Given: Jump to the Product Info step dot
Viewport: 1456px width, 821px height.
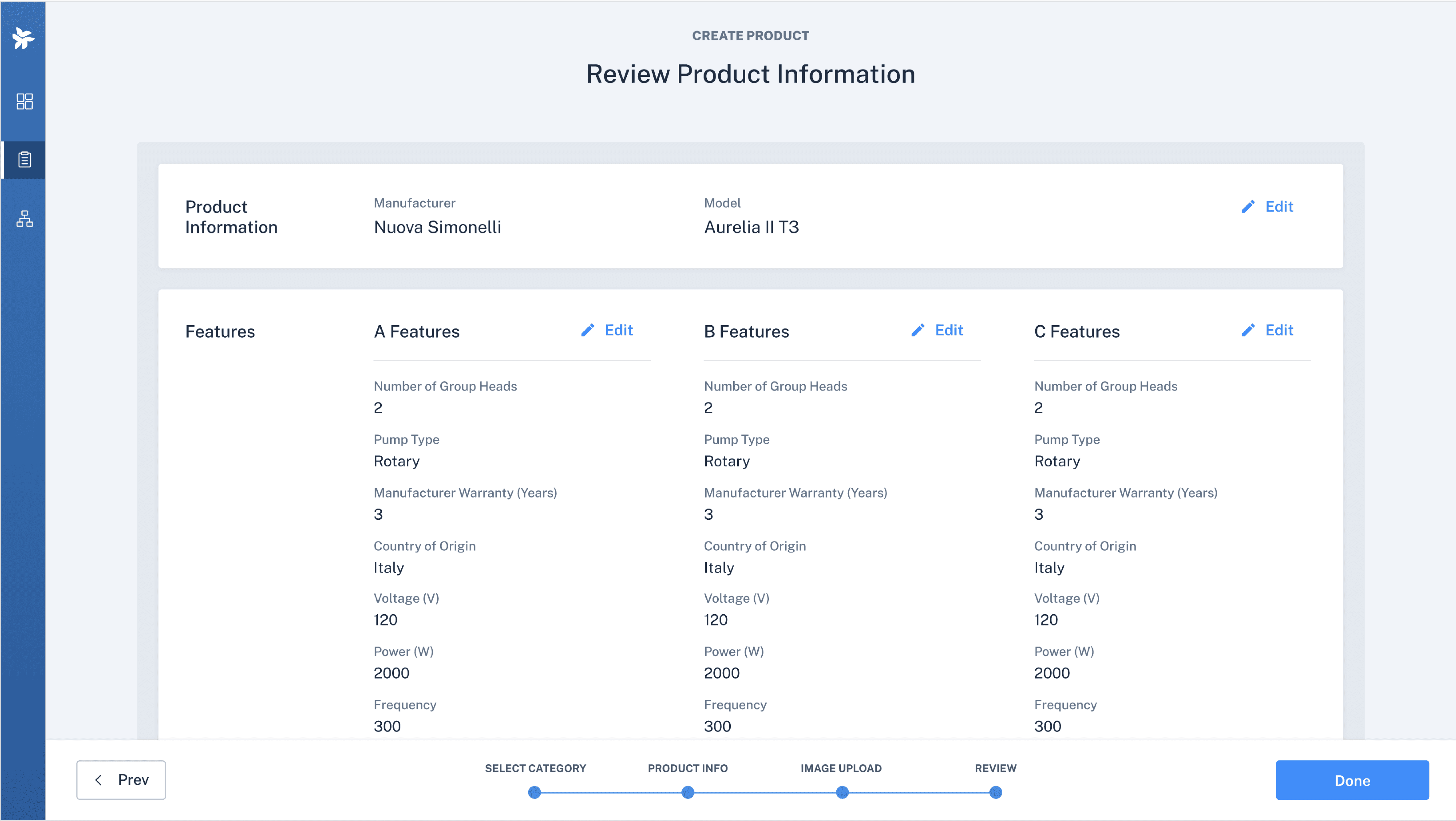Looking at the screenshot, I should click(x=687, y=792).
